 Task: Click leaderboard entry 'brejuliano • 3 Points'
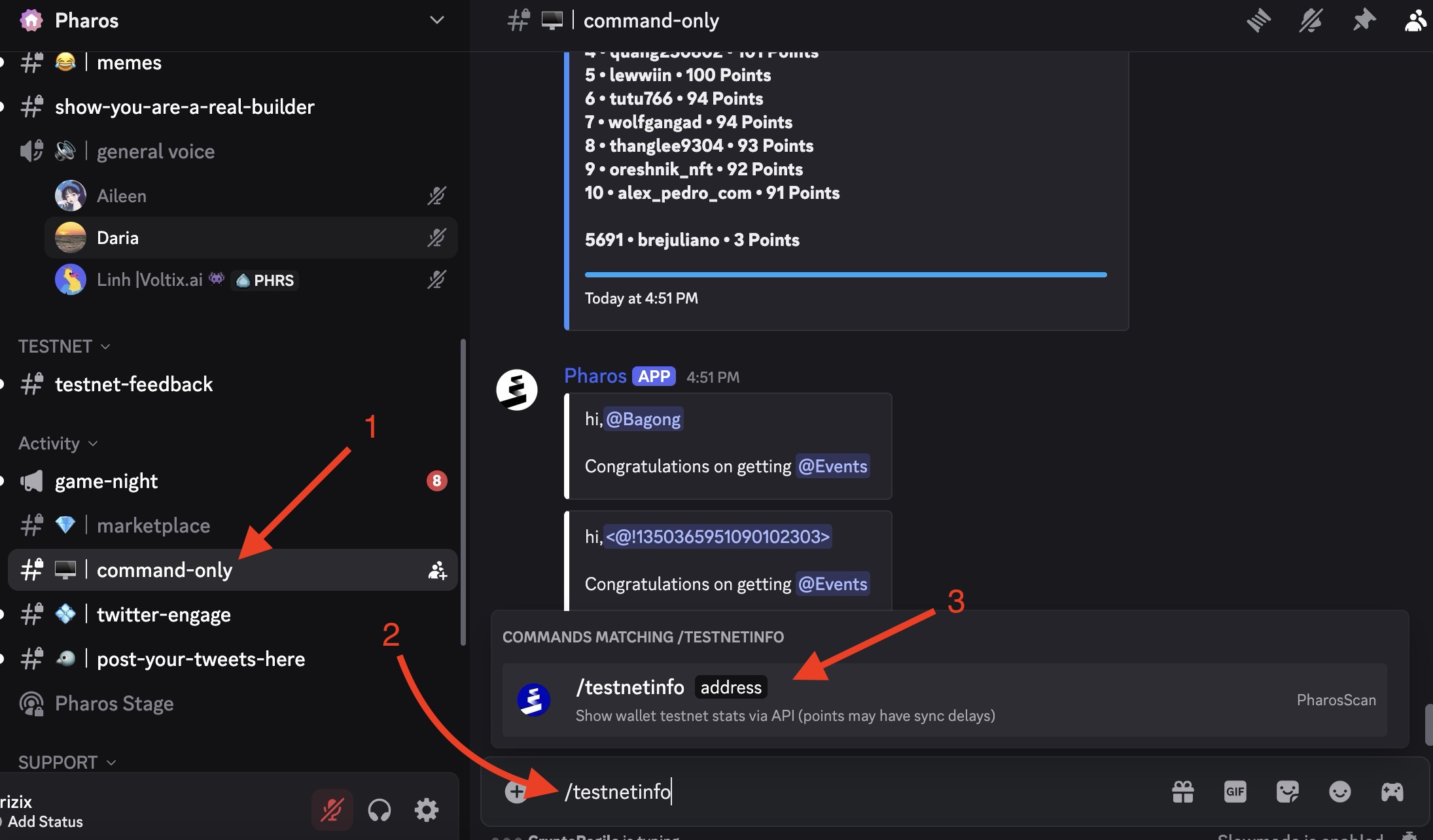click(x=692, y=239)
